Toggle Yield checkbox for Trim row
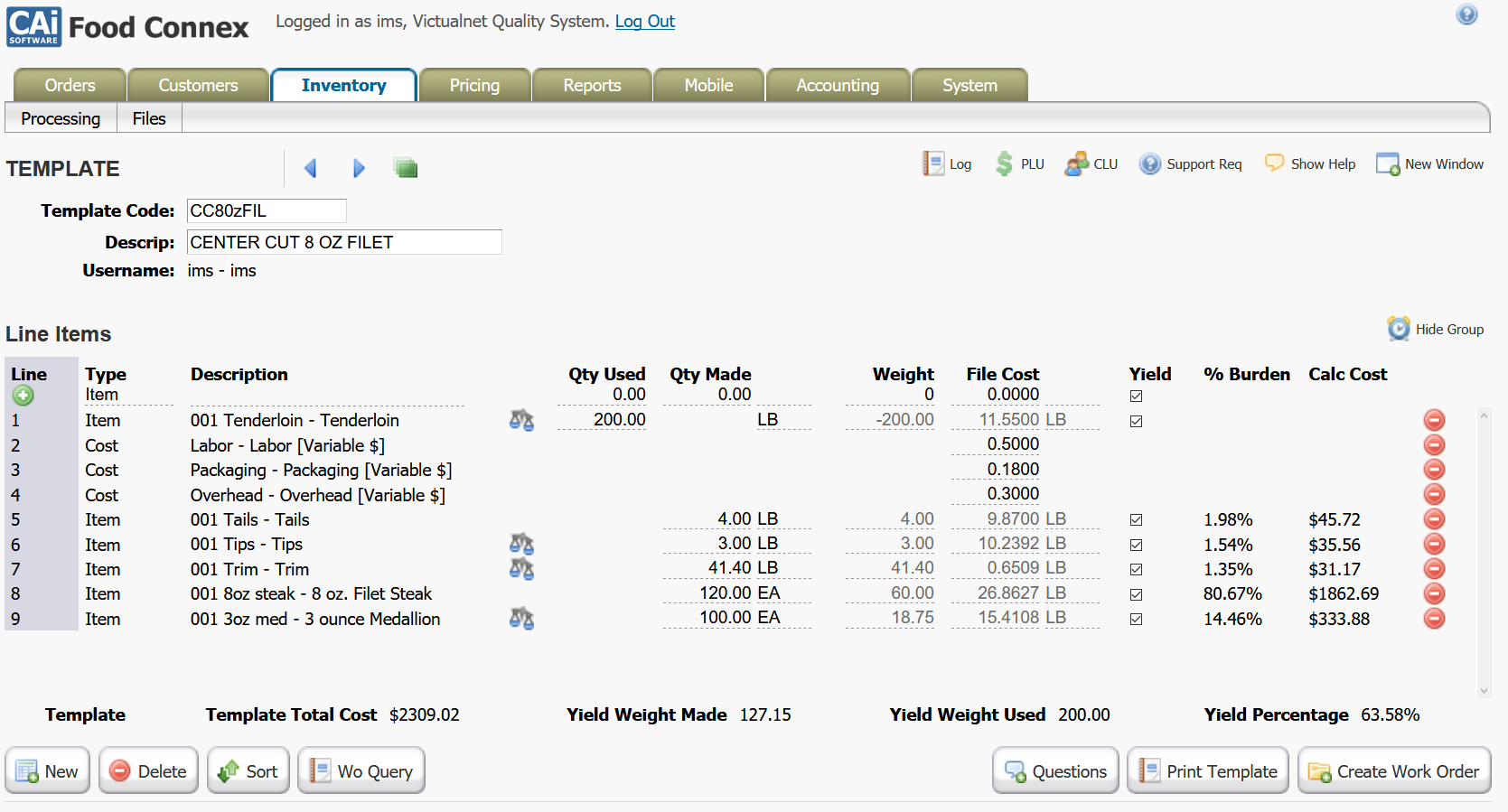The width and height of the screenshot is (1508, 812). pos(1136,569)
